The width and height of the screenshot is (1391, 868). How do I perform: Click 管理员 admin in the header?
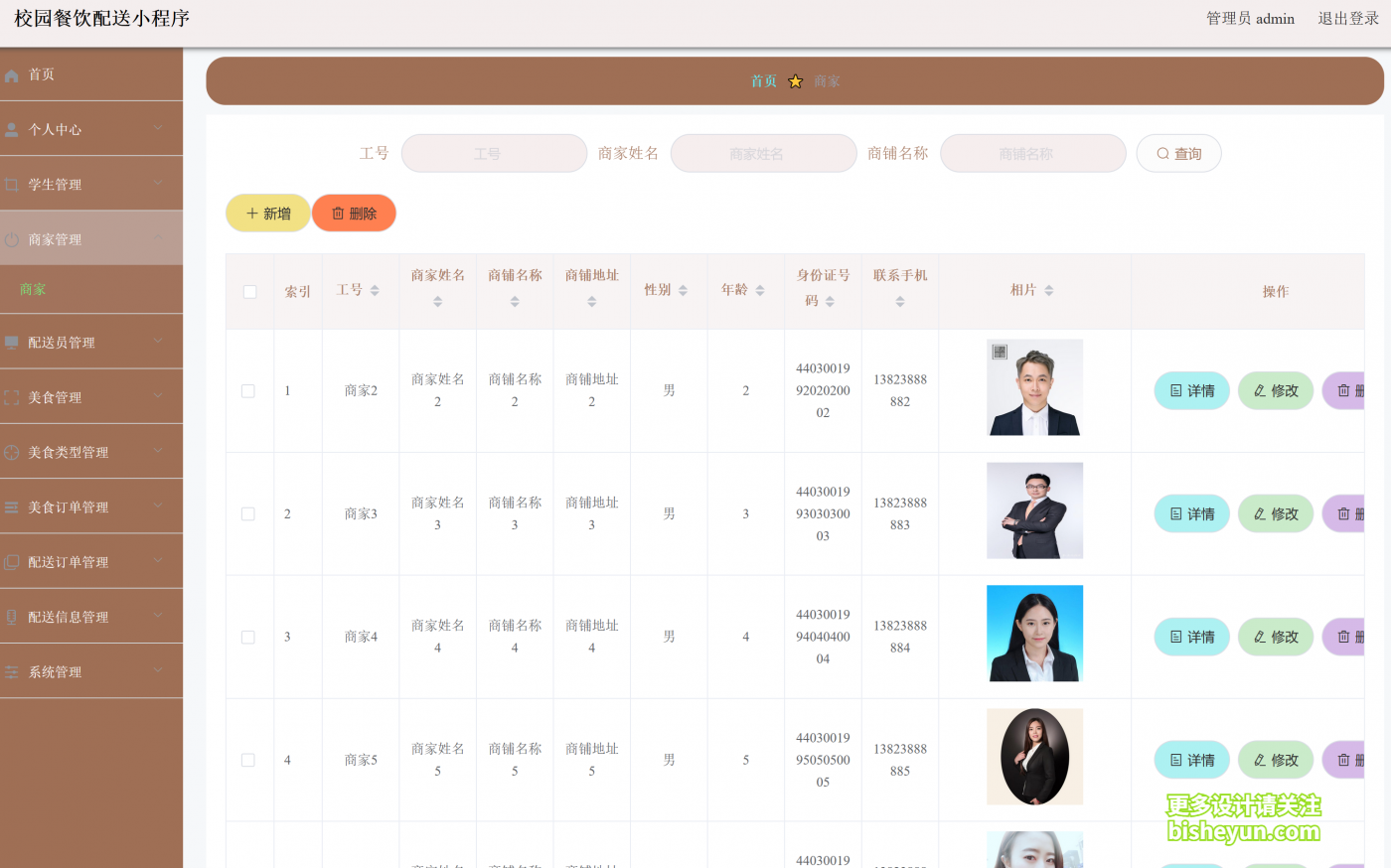pyautogui.click(x=1250, y=18)
